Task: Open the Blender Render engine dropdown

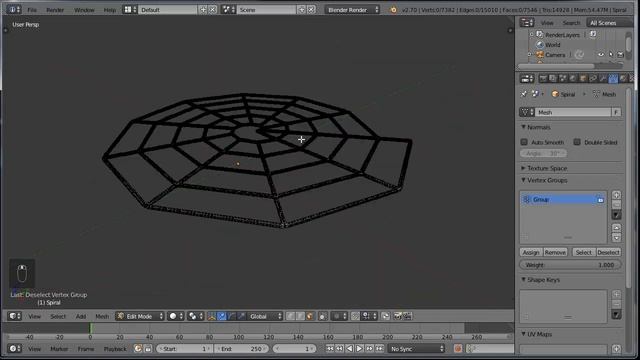Action: point(352,9)
